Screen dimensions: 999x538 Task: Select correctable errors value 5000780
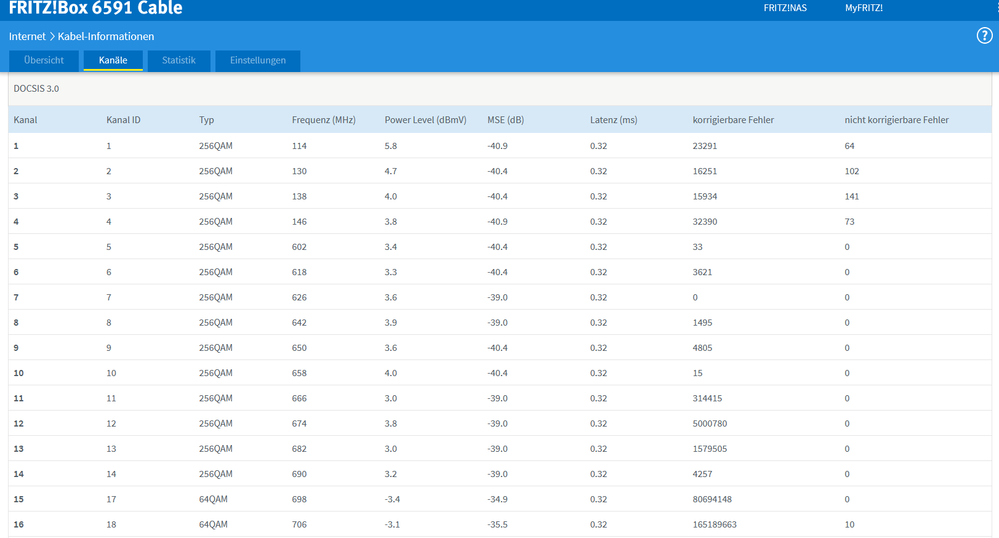pyautogui.click(x=710, y=424)
